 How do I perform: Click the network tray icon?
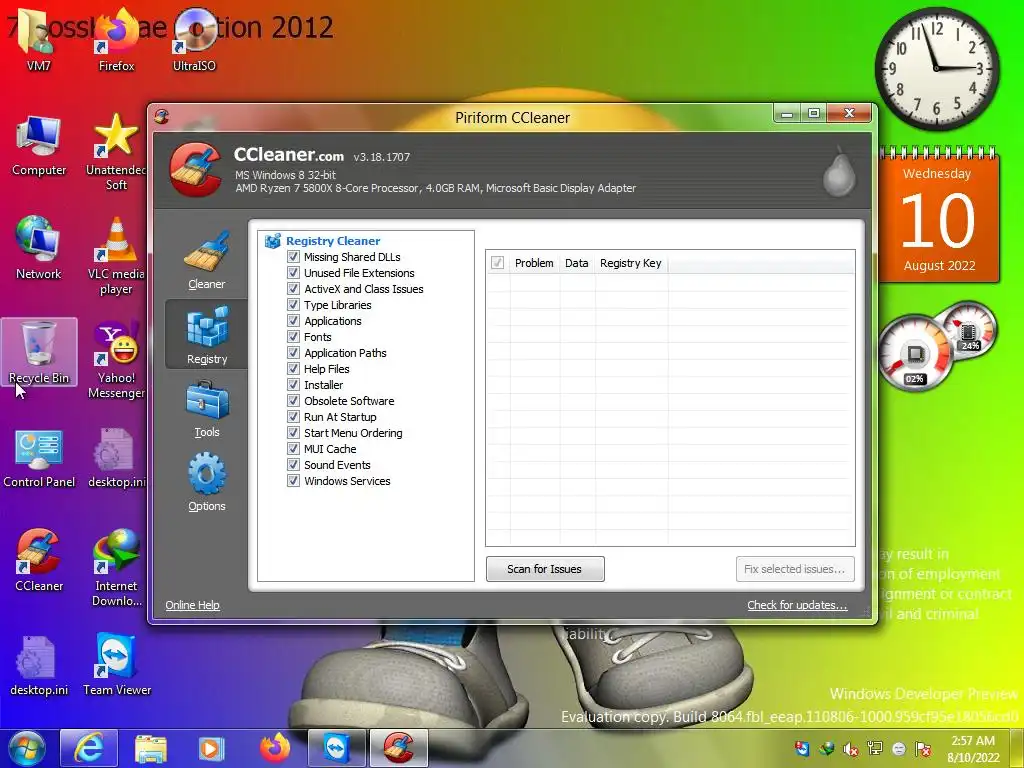pyautogui.click(x=874, y=749)
